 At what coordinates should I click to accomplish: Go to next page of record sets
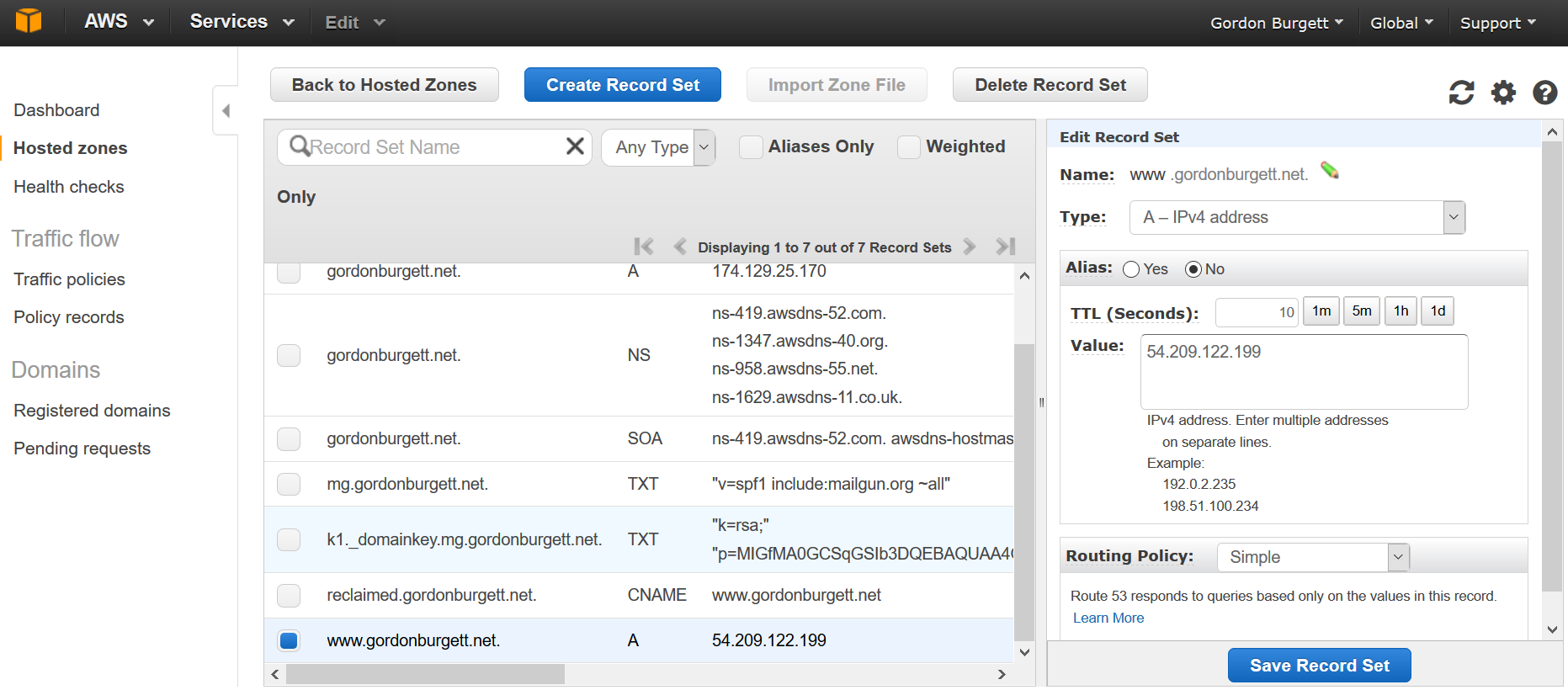970,247
